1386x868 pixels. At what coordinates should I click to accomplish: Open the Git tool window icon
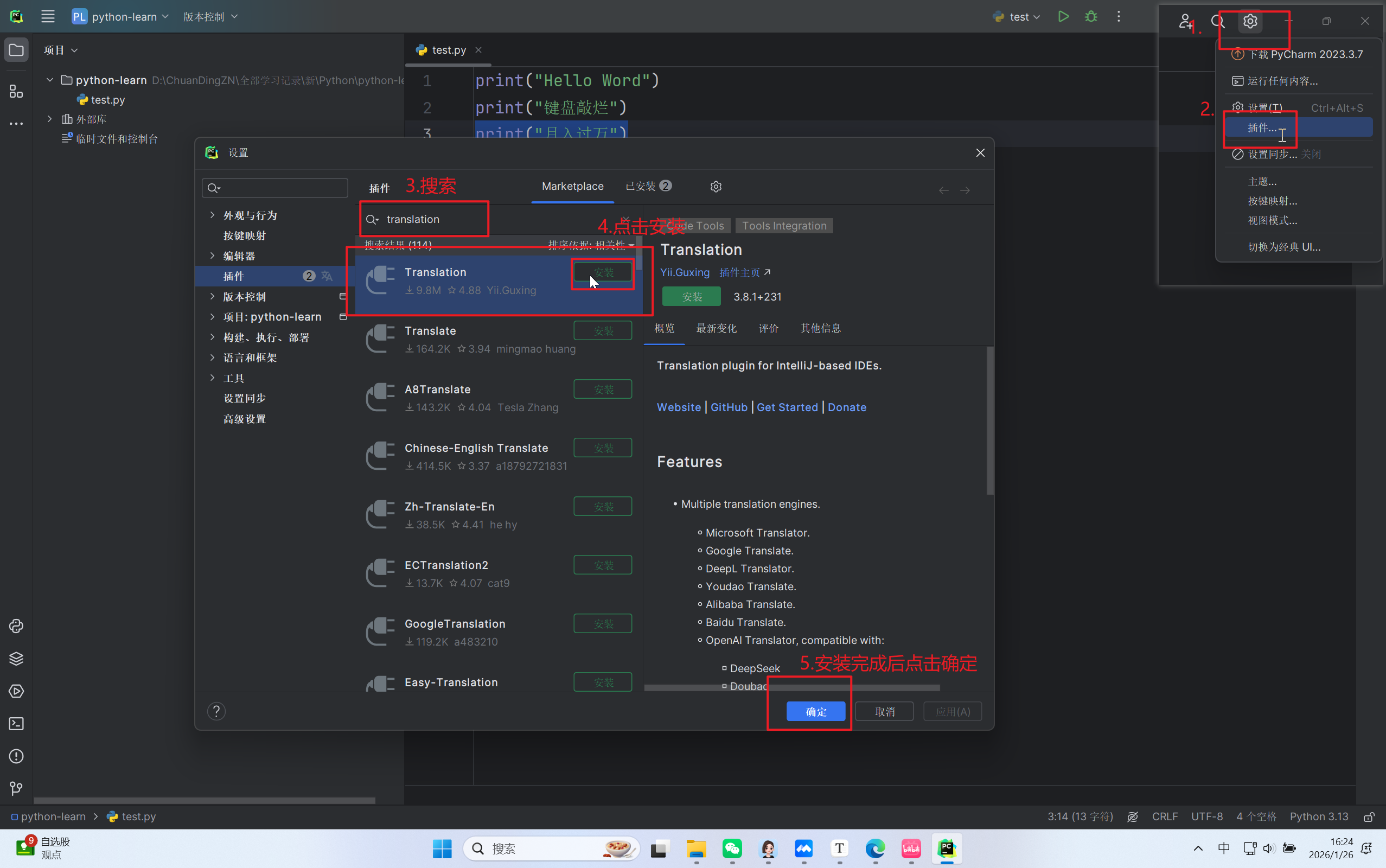(16, 789)
